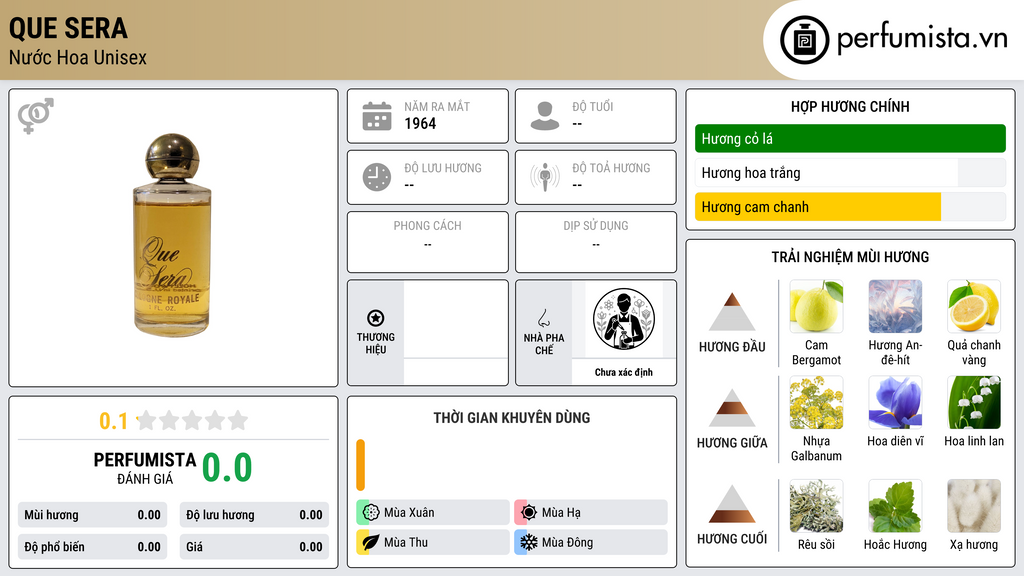Click the Mùi hương 0.00 score row
Screen dimensions: 1024x576
[x=92, y=515]
